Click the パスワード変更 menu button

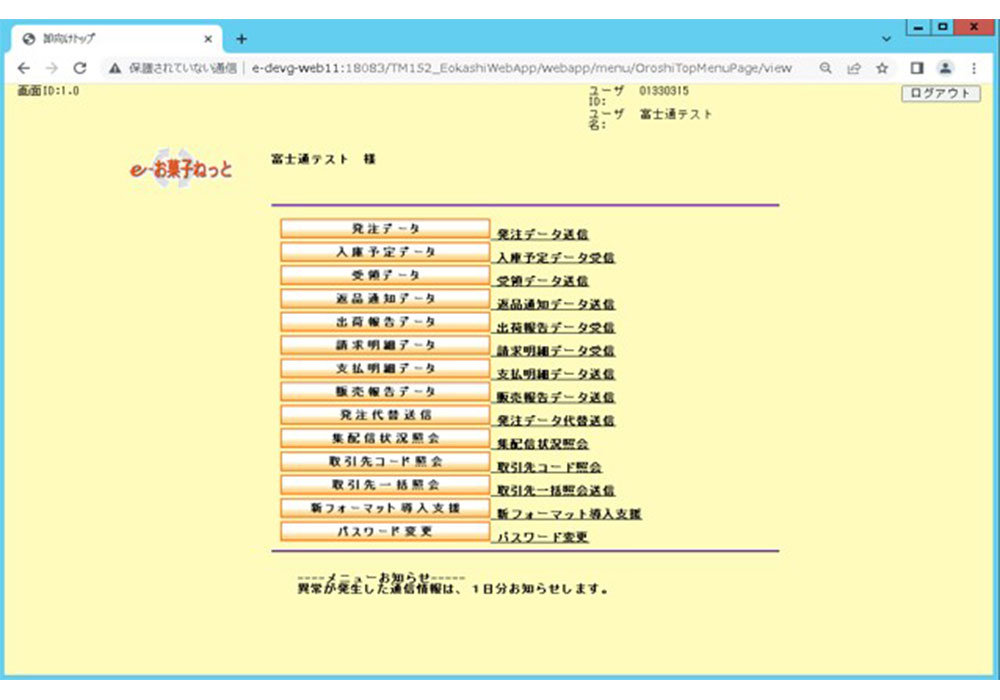385,532
